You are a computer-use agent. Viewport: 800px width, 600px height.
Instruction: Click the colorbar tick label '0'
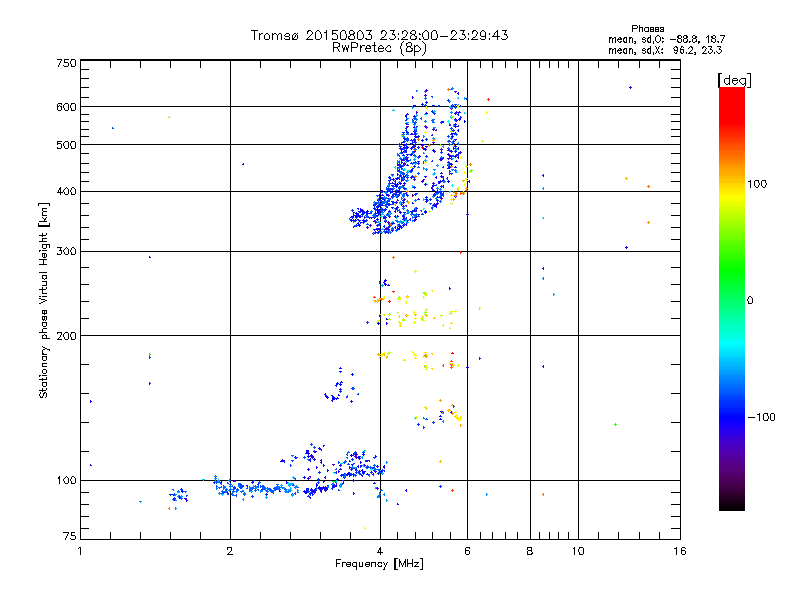point(750,301)
